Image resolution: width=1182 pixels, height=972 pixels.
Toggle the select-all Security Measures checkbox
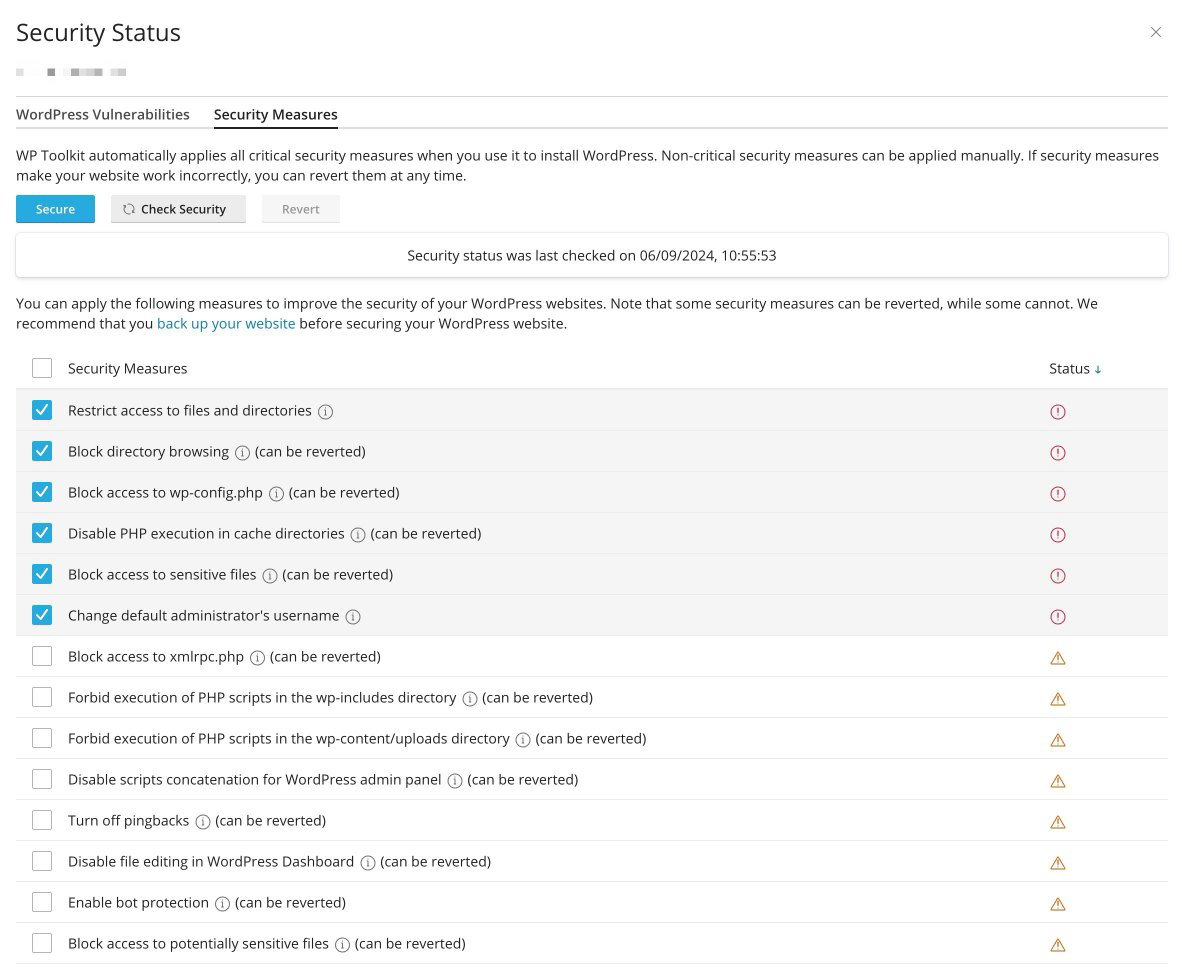(x=42, y=368)
